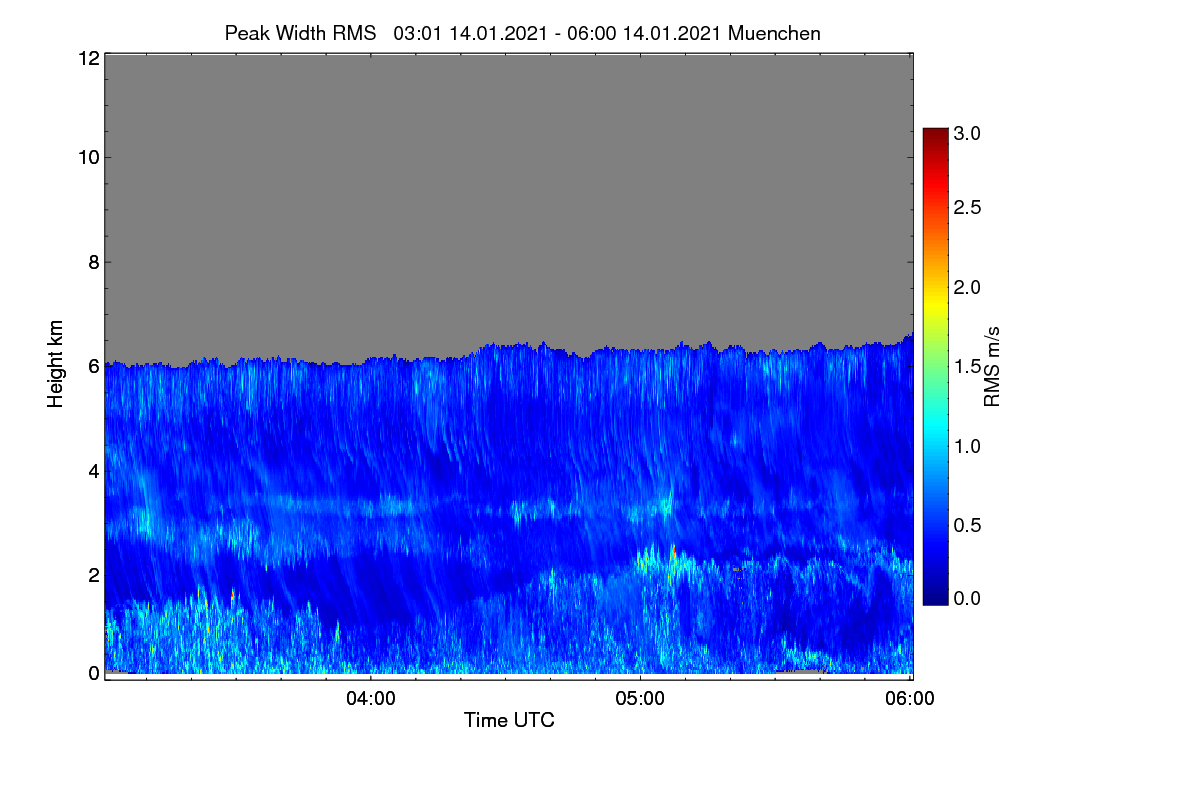Click the '2' height tick label
The image size is (1200, 800).
[x=93, y=575]
